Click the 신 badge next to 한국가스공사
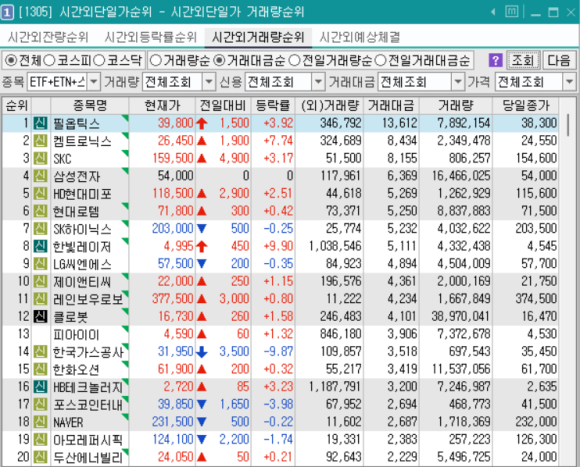Screen dimensions: 580x467 (40, 352)
